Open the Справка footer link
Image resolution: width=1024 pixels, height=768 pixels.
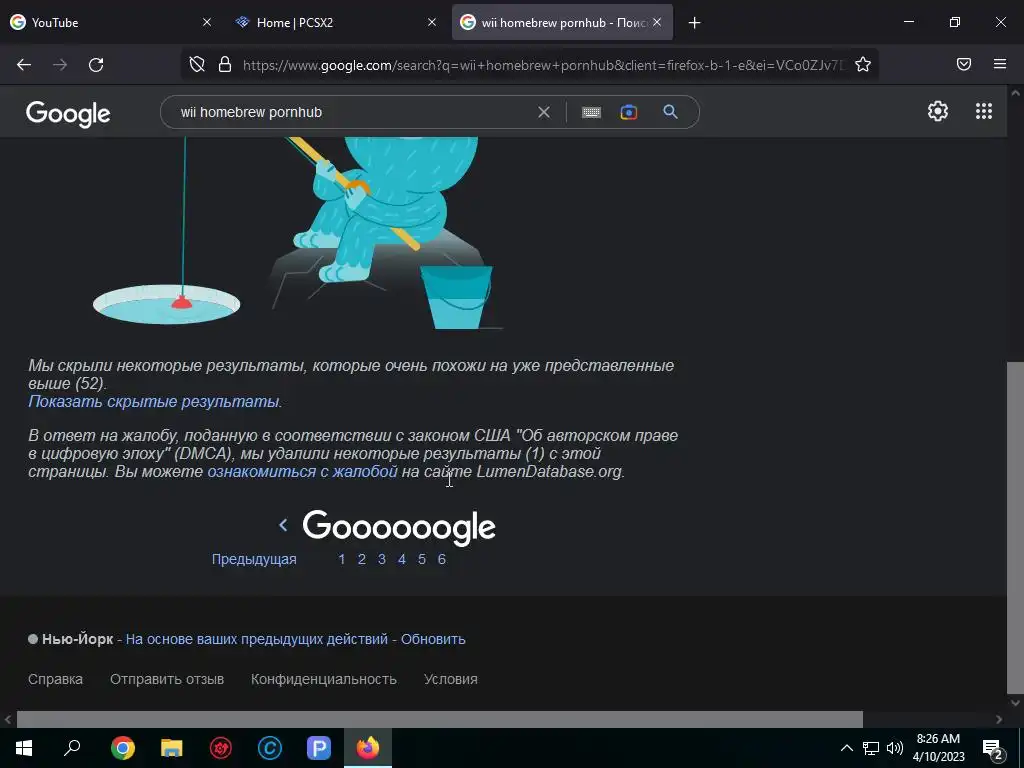click(56, 679)
